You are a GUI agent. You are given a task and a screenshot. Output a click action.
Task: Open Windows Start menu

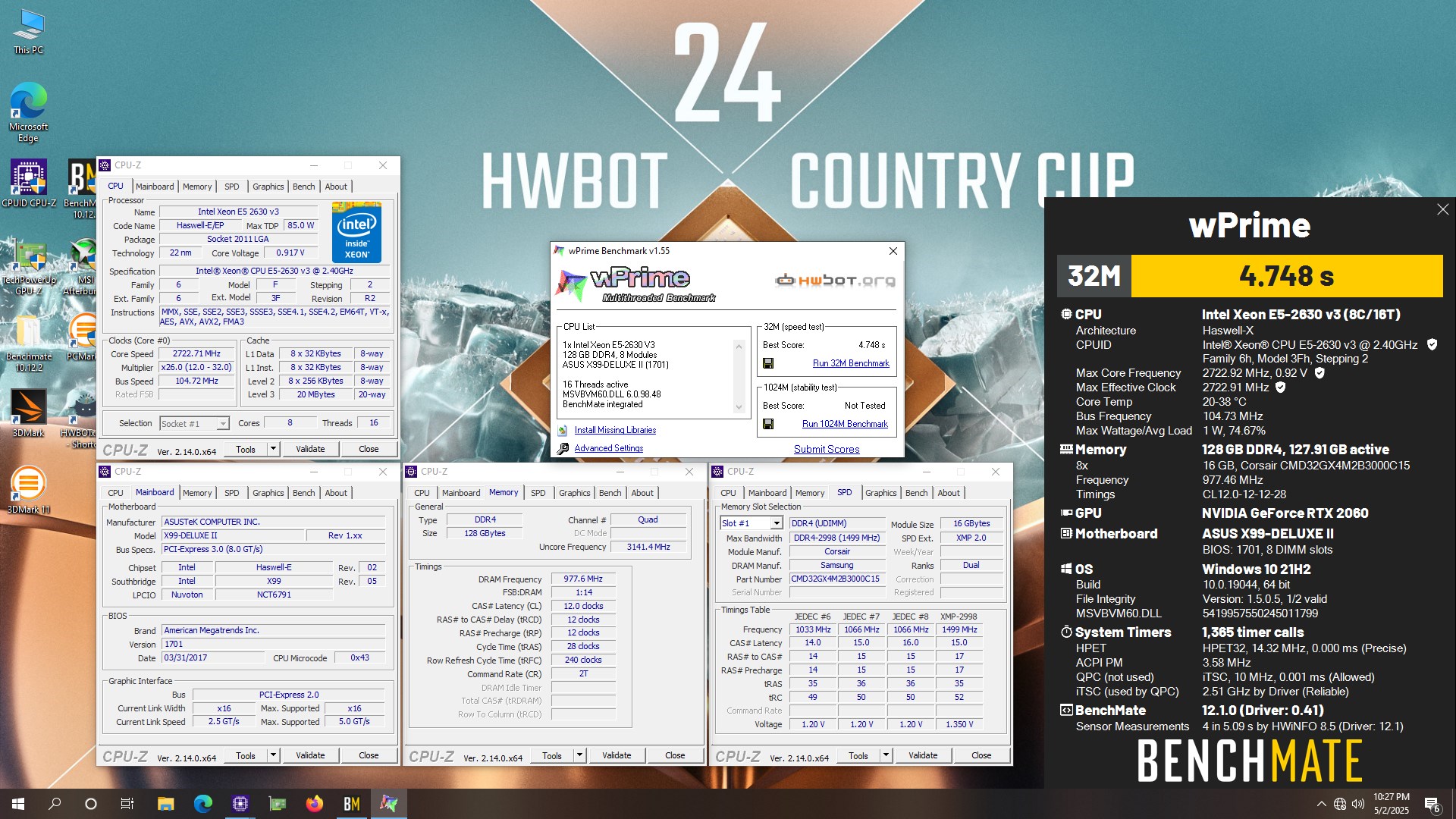click(18, 804)
